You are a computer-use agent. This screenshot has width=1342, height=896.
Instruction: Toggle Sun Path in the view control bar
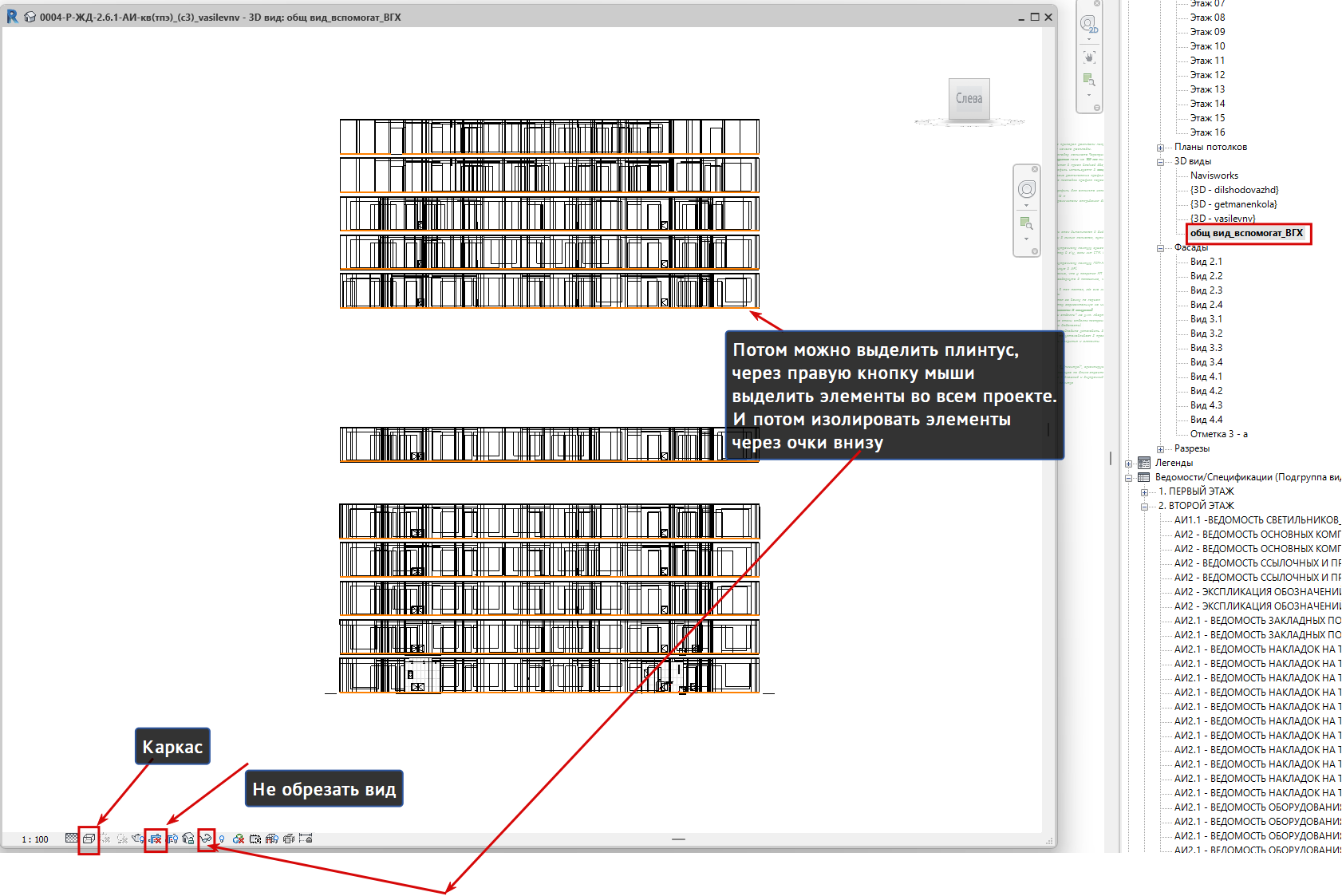coord(105,839)
